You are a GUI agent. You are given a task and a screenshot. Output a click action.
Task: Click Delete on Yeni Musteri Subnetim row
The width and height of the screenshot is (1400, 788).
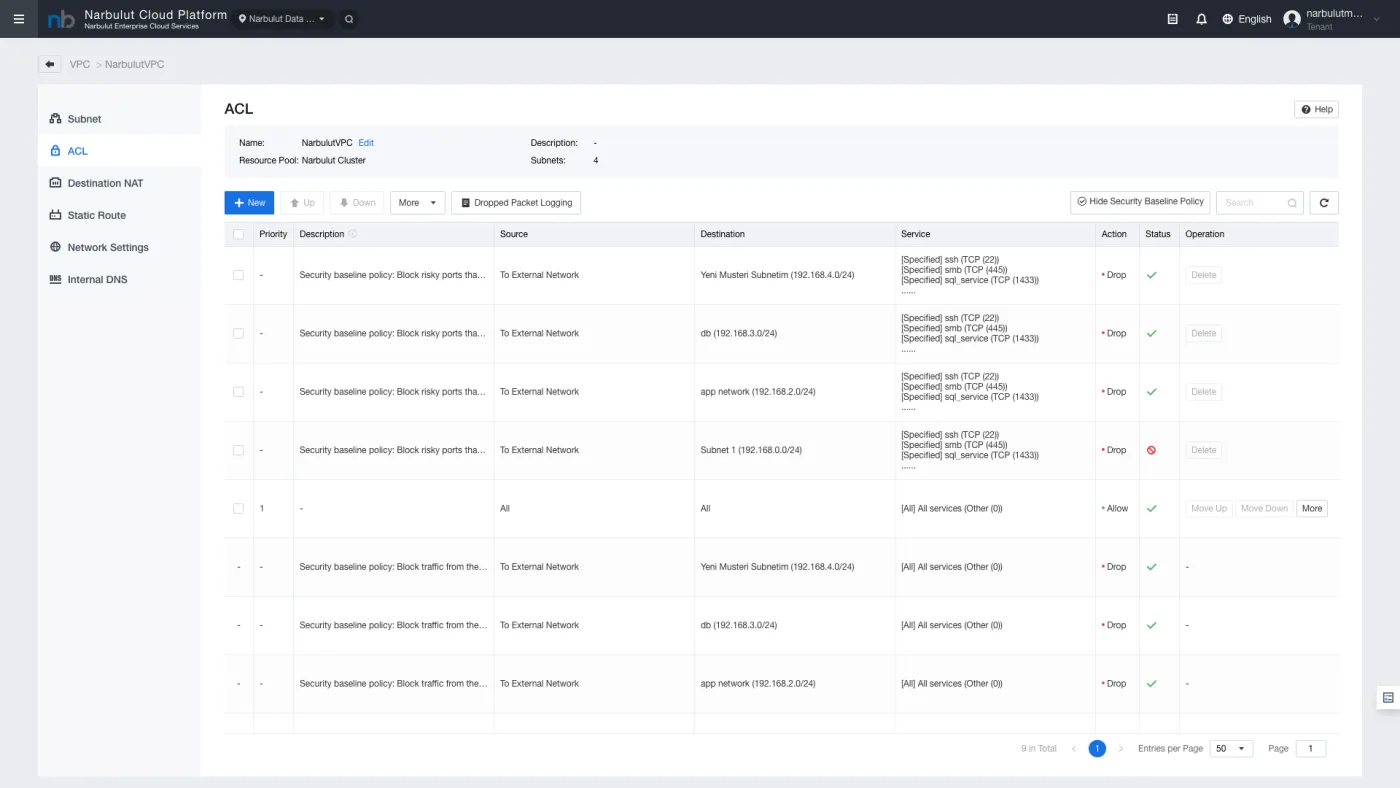1204,275
